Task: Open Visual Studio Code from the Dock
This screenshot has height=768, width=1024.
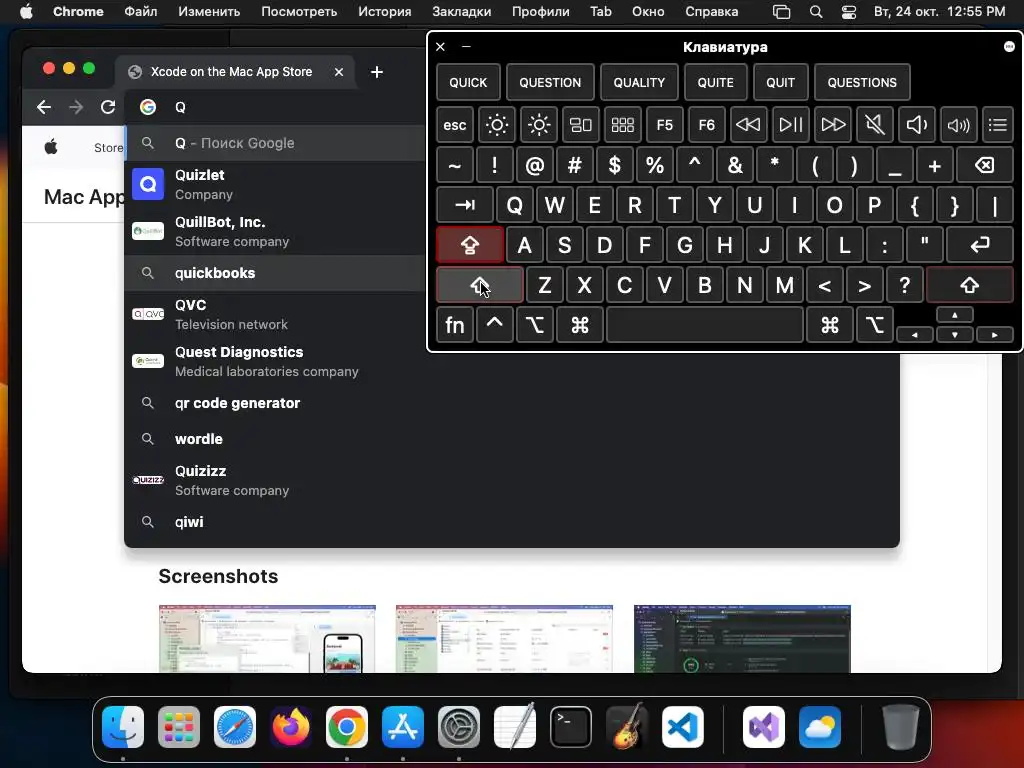Action: coord(682,727)
